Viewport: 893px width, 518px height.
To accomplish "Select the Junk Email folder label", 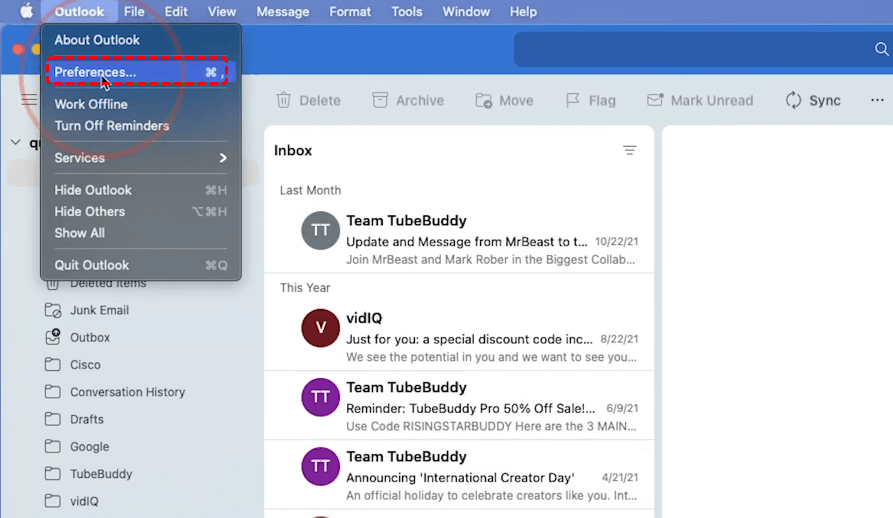I will point(100,310).
